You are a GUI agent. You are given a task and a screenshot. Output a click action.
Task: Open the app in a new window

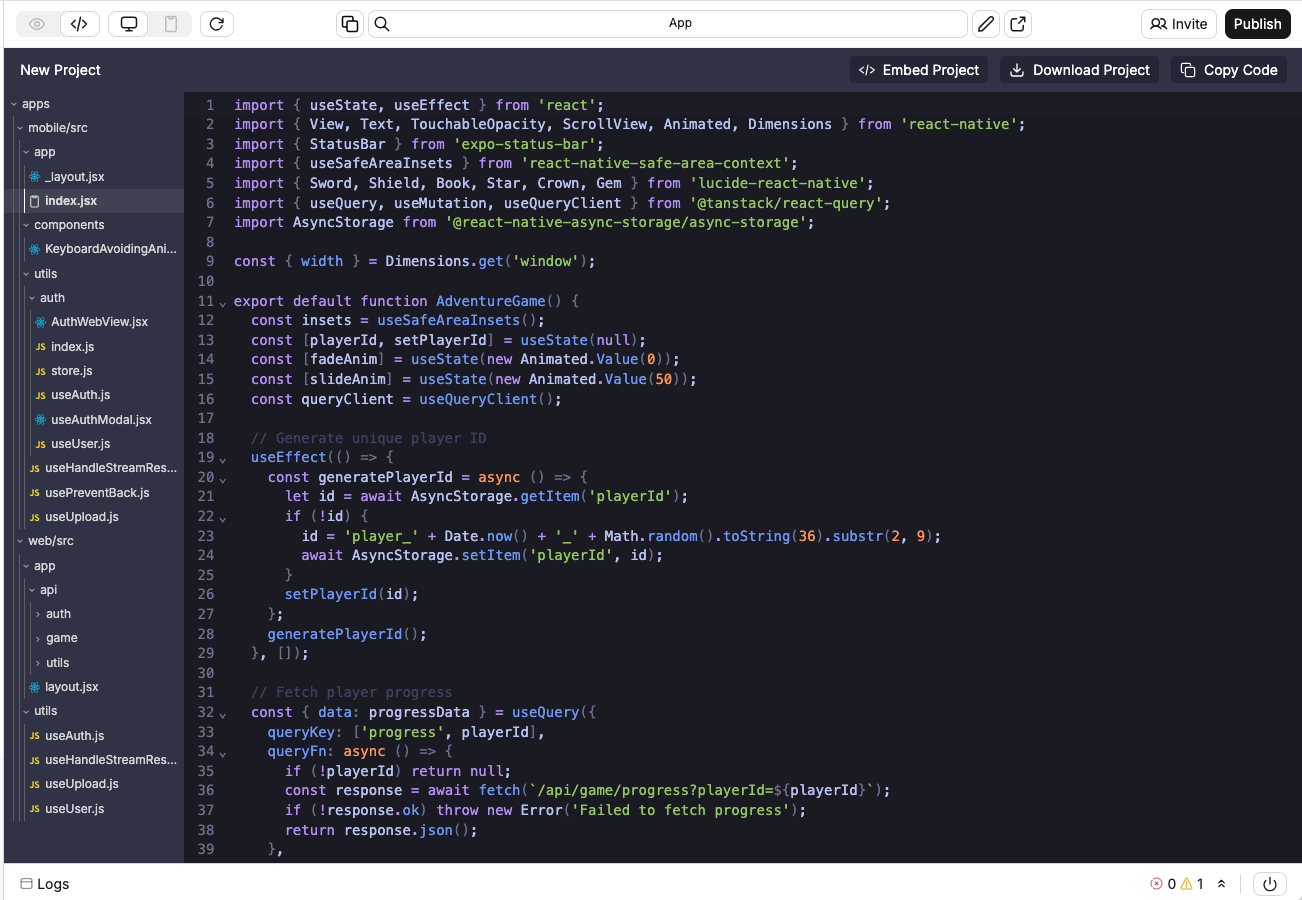(x=1017, y=24)
